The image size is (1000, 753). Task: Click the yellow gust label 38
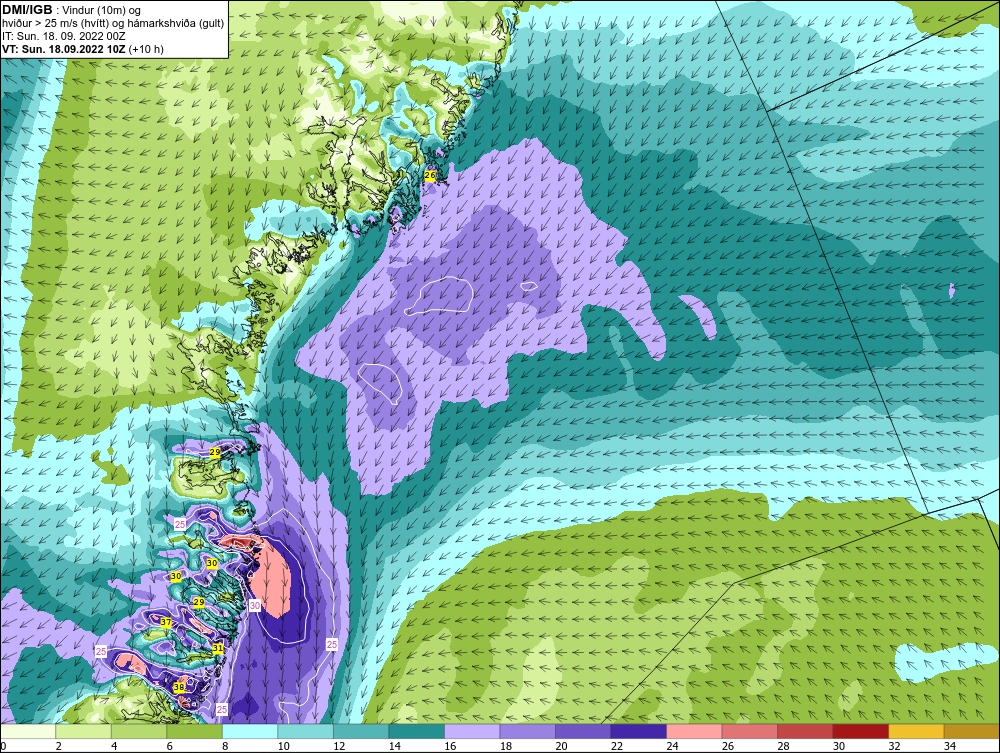click(179, 687)
